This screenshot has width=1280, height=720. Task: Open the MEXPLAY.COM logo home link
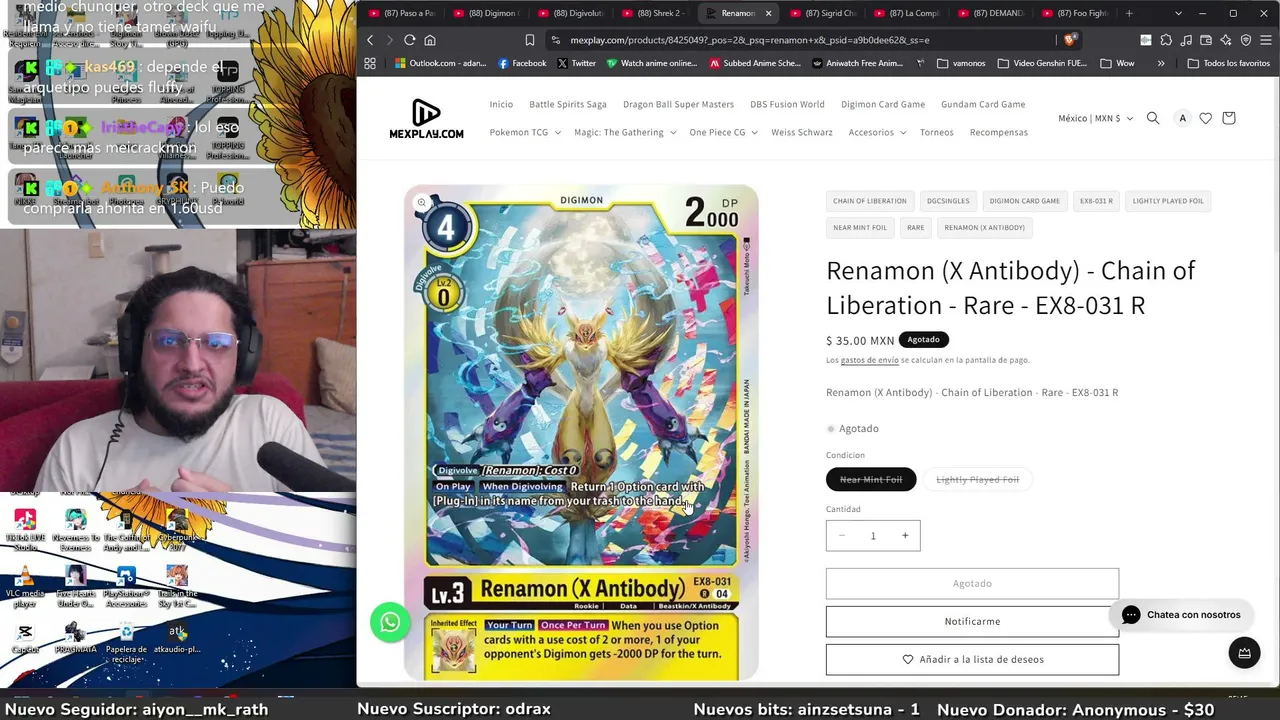tap(426, 118)
